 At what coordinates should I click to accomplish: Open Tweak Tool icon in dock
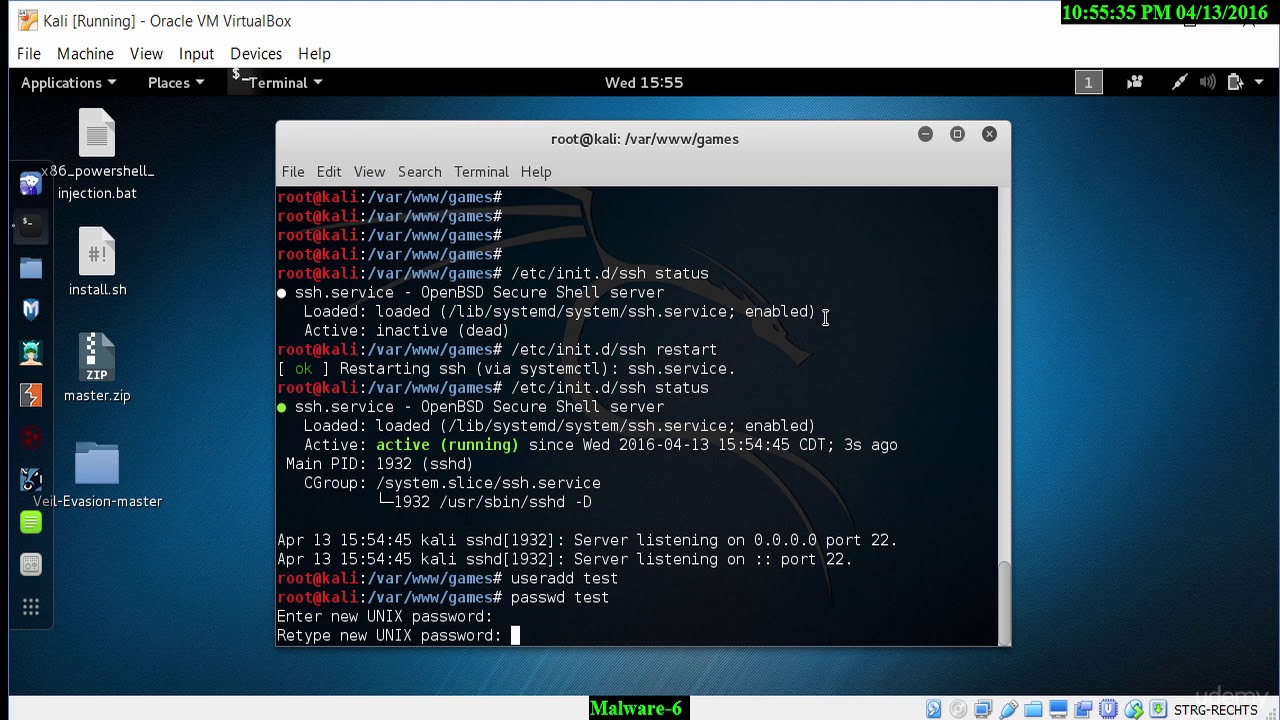click(x=31, y=564)
